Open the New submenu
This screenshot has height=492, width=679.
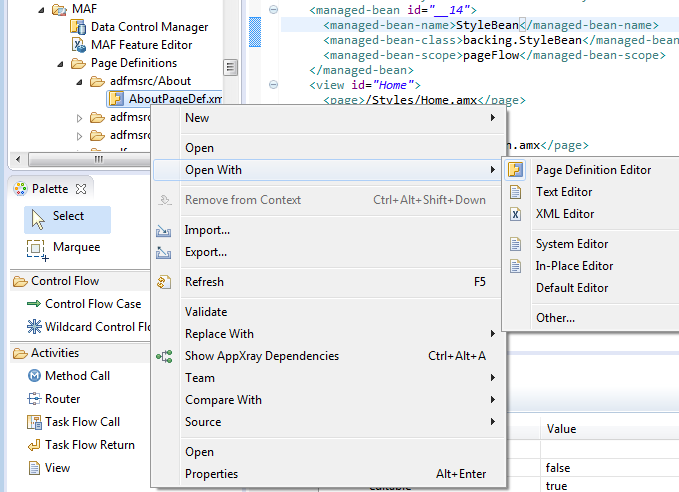[329, 118]
